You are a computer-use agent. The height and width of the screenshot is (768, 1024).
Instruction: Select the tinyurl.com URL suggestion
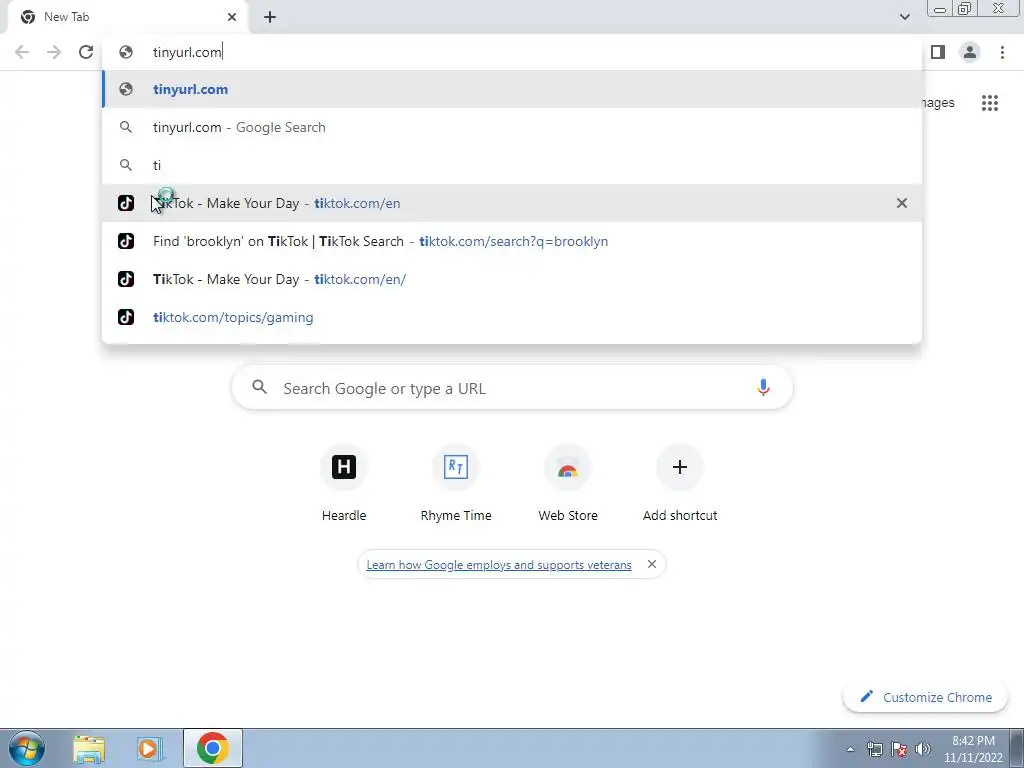tap(512, 89)
